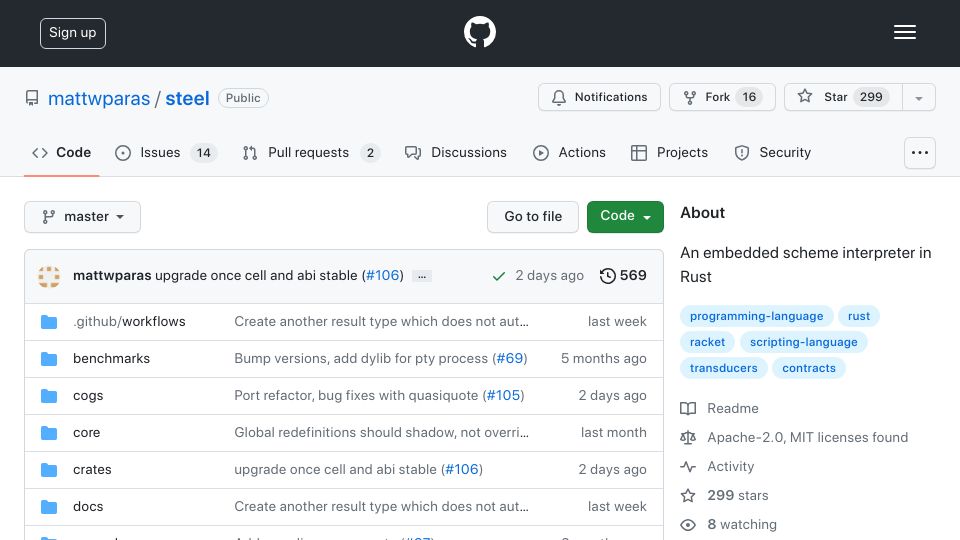Click the cogs folder icon
The height and width of the screenshot is (540, 960).
point(49,396)
